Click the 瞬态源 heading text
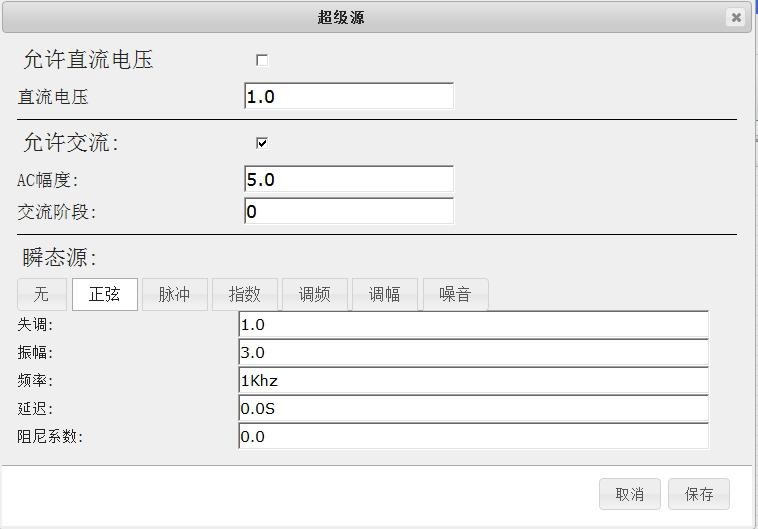 [x=59, y=257]
